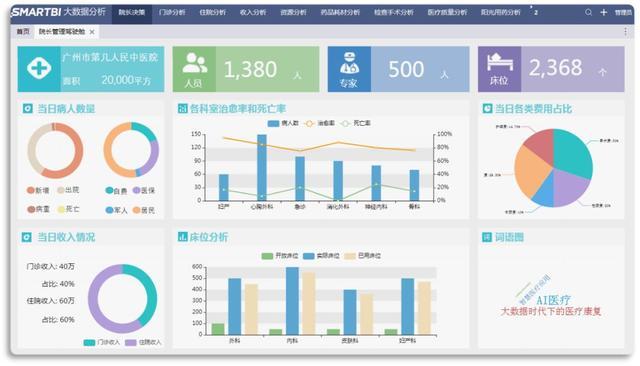
Task: Click the search magnifier icon in top bar
Action: [588, 12]
